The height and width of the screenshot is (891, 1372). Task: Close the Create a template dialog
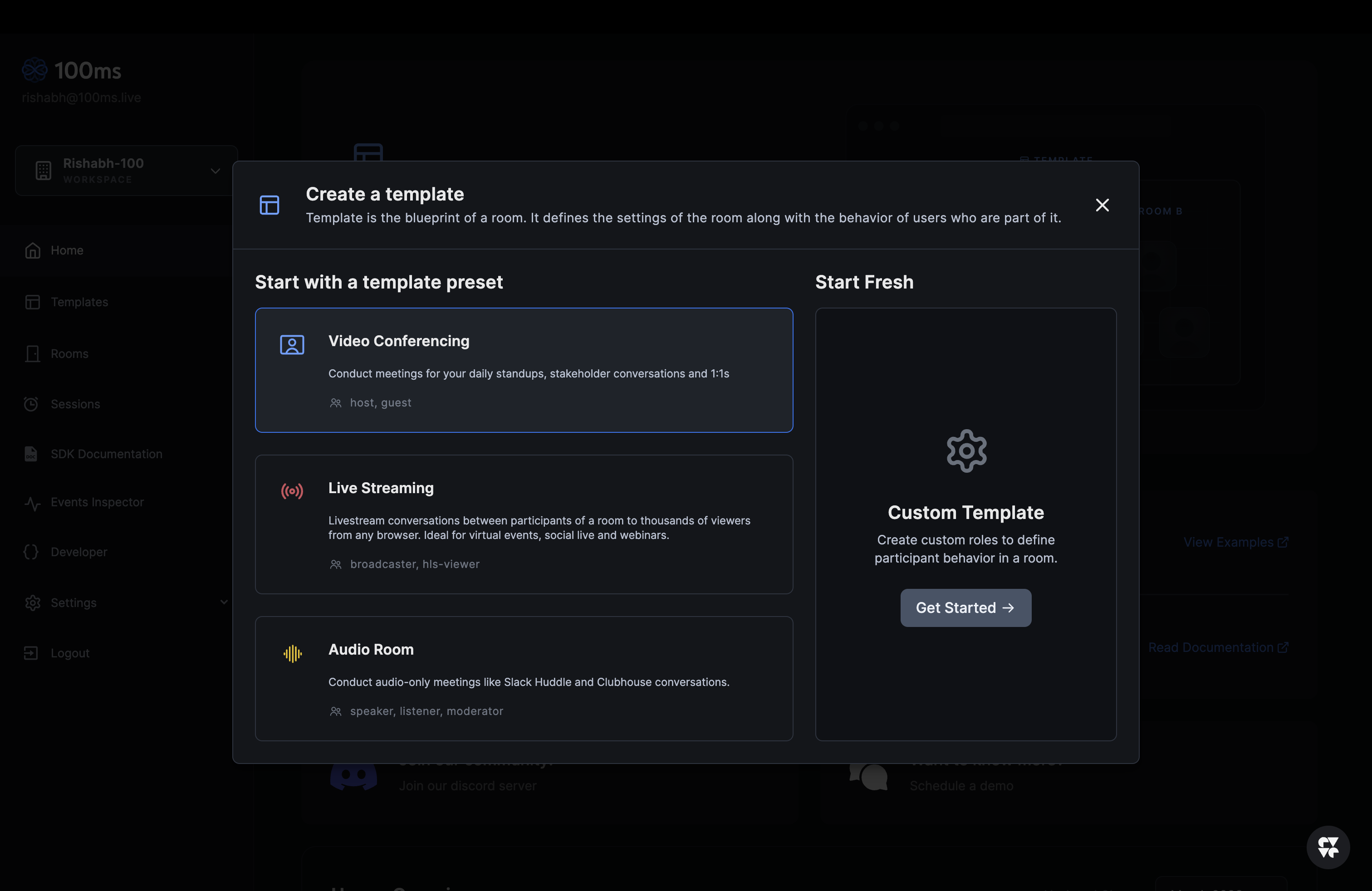tap(1102, 205)
